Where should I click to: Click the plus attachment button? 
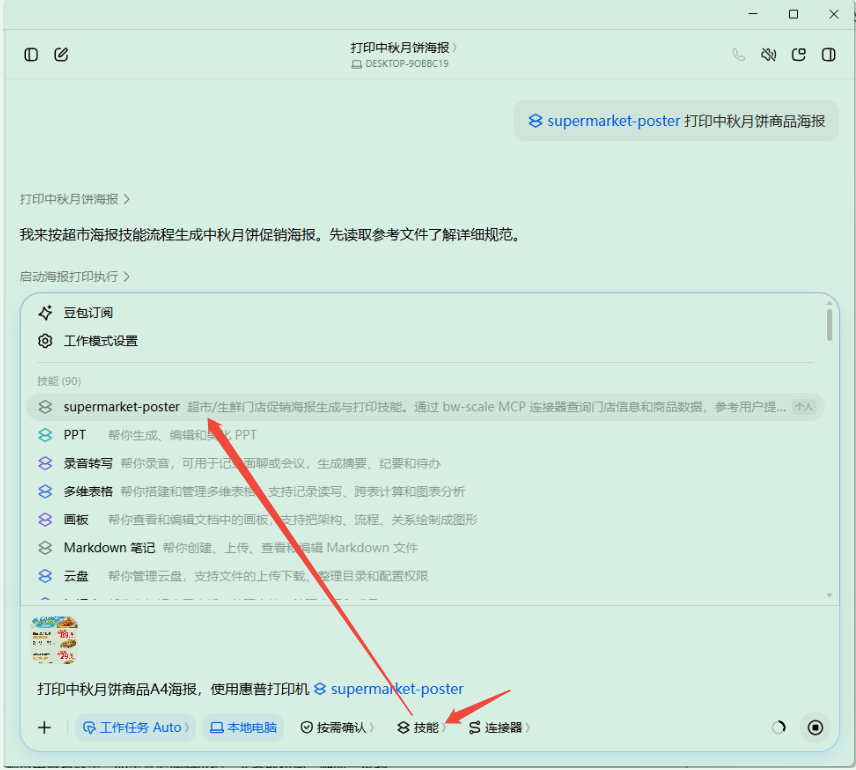pos(45,727)
